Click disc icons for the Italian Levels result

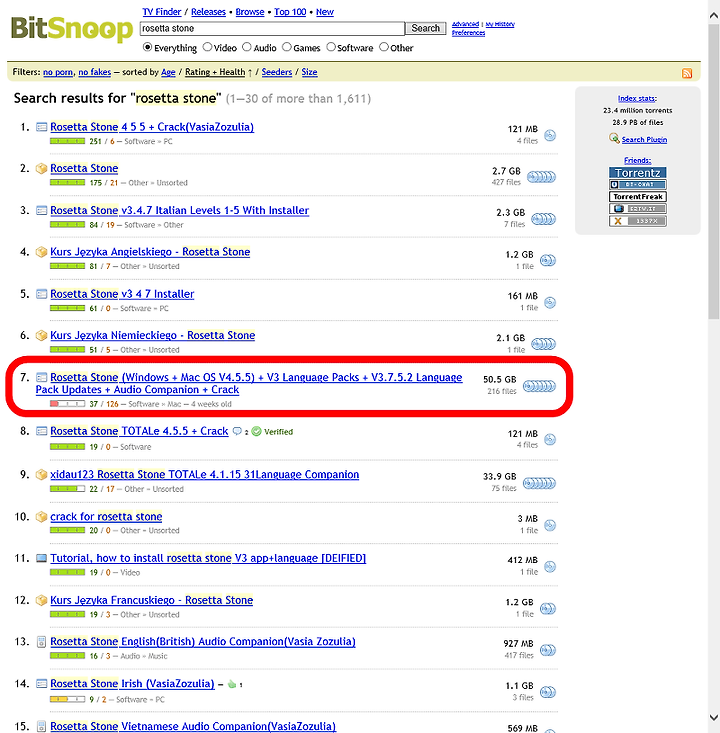[543, 218]
